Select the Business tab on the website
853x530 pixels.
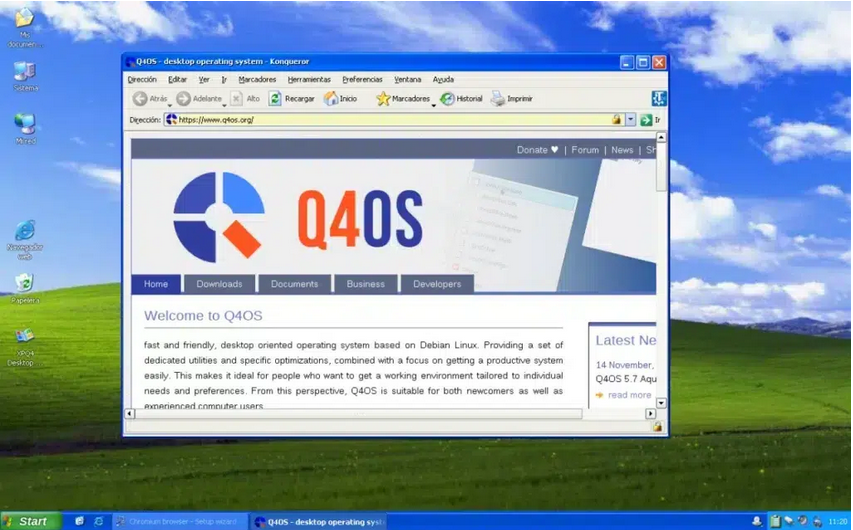pyautogui.click(x=366, y=284)
